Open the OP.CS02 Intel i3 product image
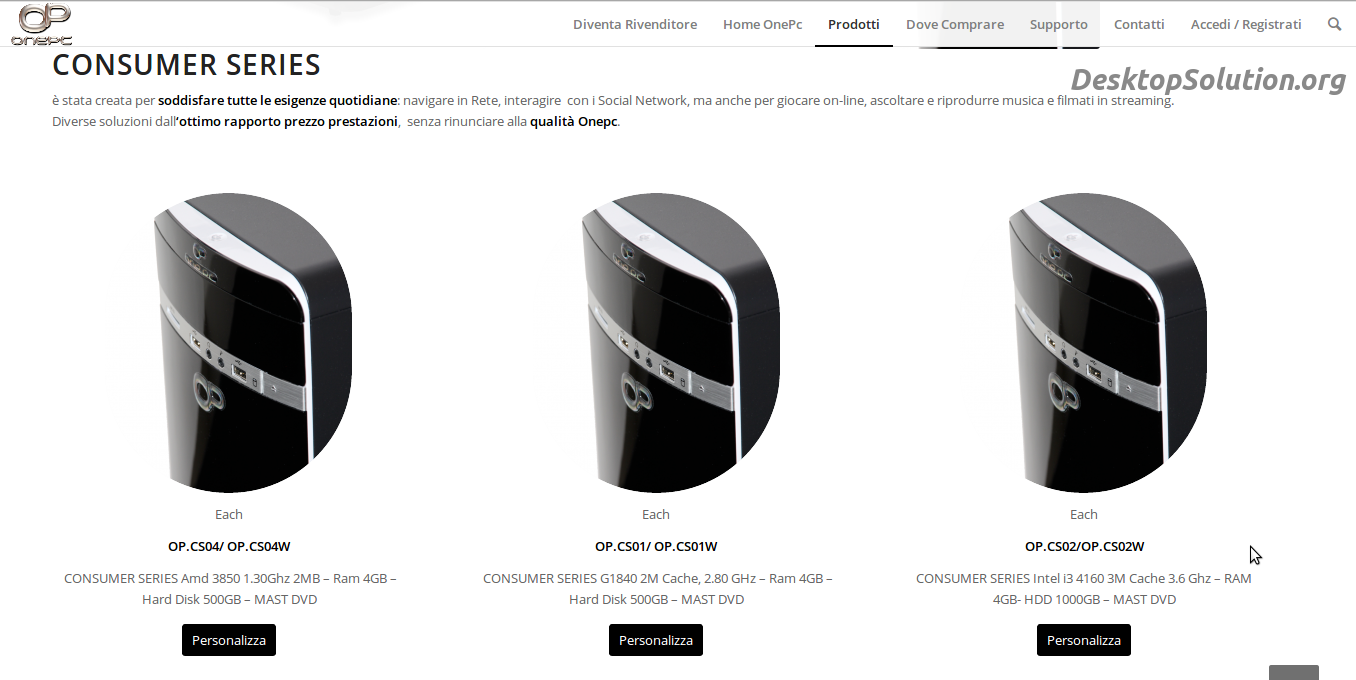1356x680 pixels. point(1107,343)
